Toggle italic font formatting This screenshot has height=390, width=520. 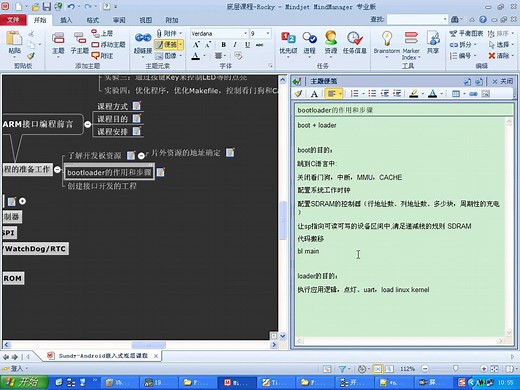tap(235, 45)
